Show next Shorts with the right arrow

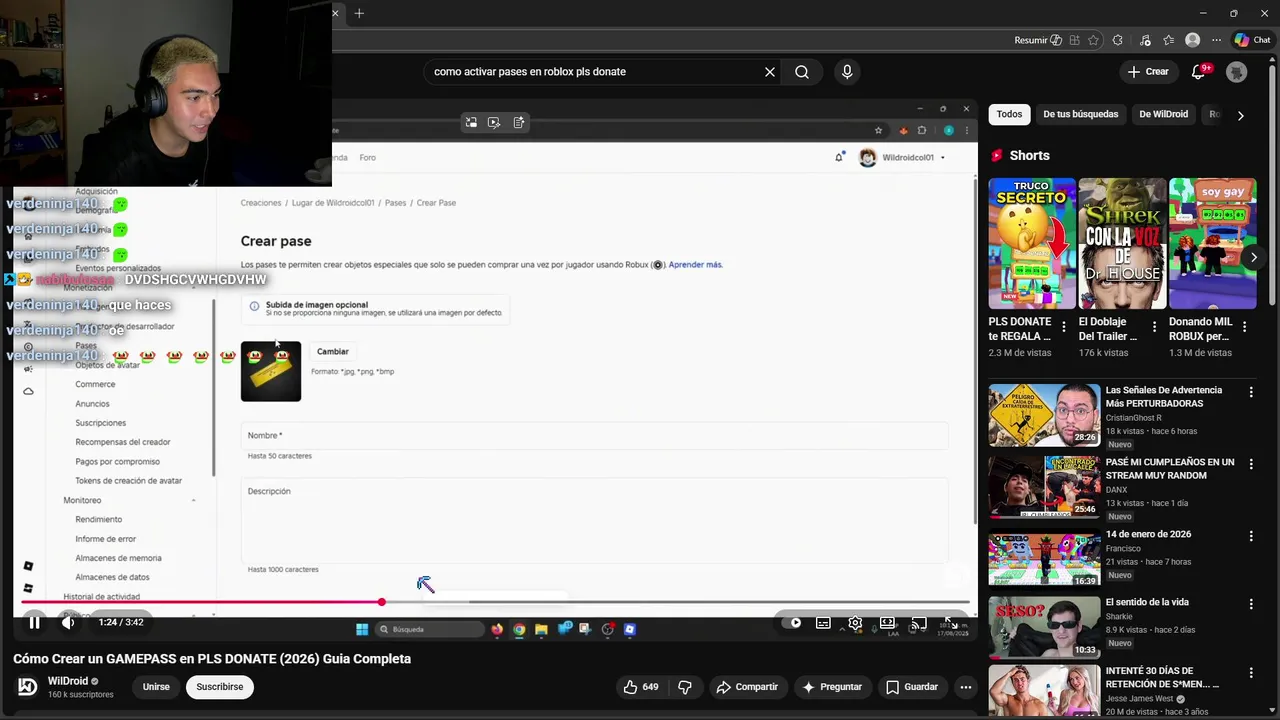1253,257
